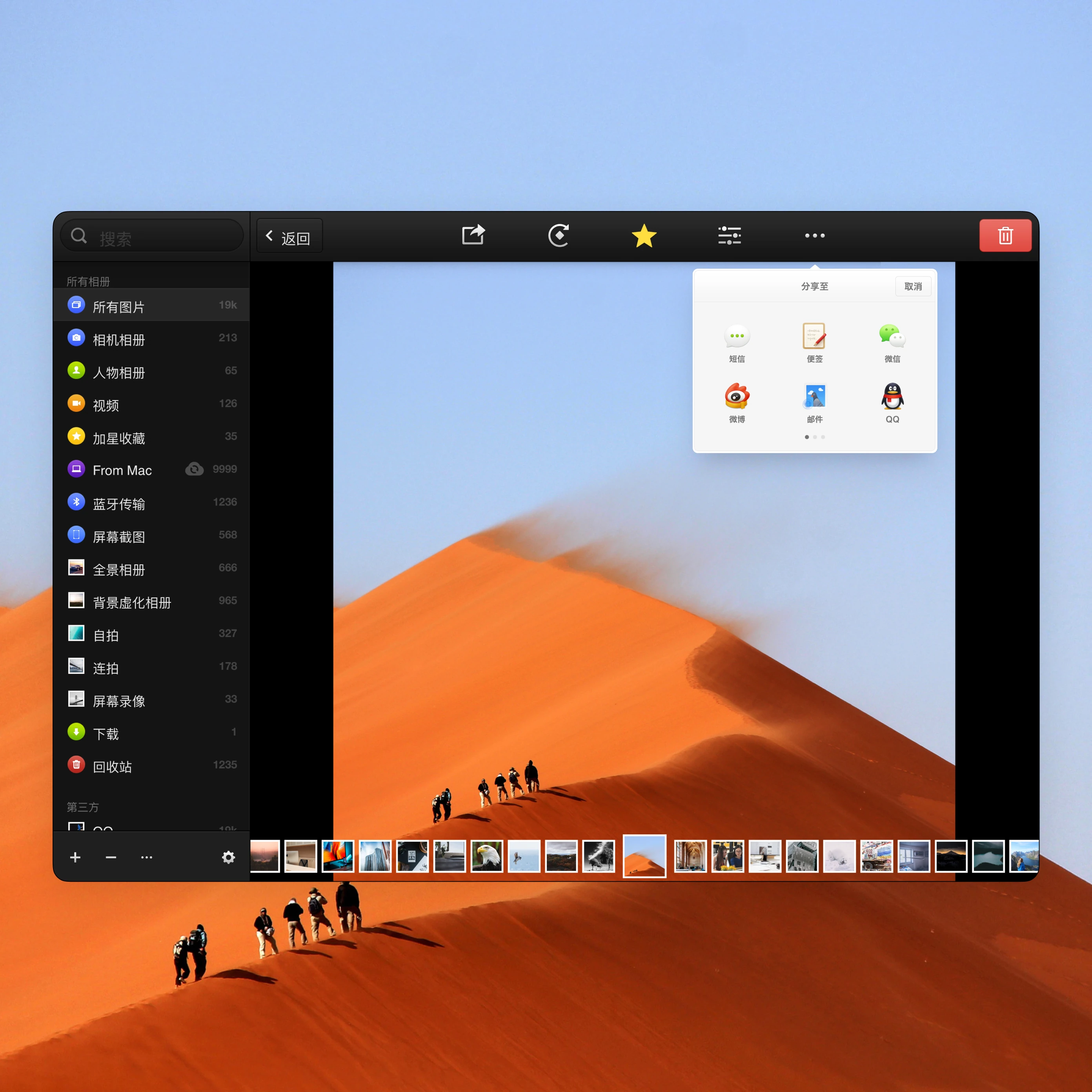This screenshot has width=1092, height=1092.
Task: Click the share icon in the toolbar
Action: tap(473, 235)
